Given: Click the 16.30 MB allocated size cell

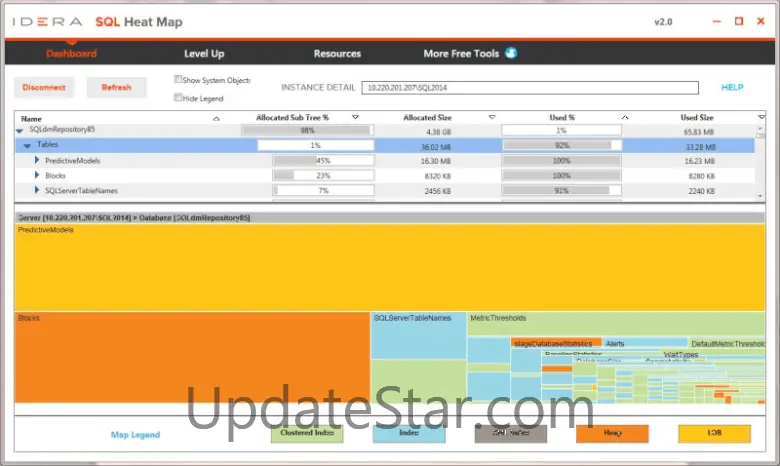Looking at the screenshot, I should pos(436,161).
